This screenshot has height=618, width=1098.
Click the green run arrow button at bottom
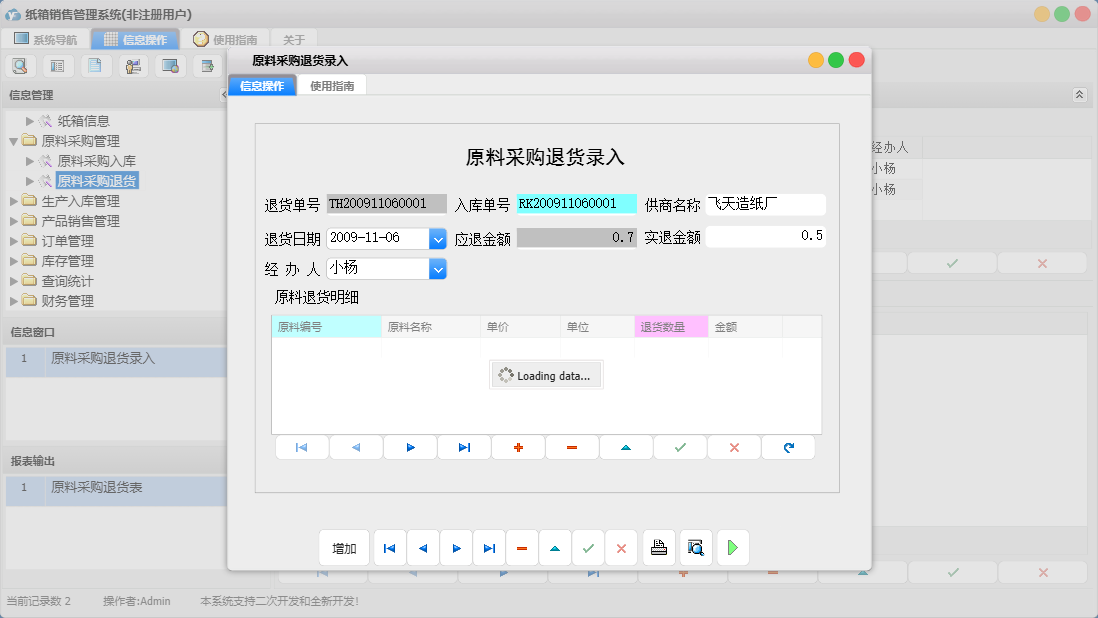point(732,547)
